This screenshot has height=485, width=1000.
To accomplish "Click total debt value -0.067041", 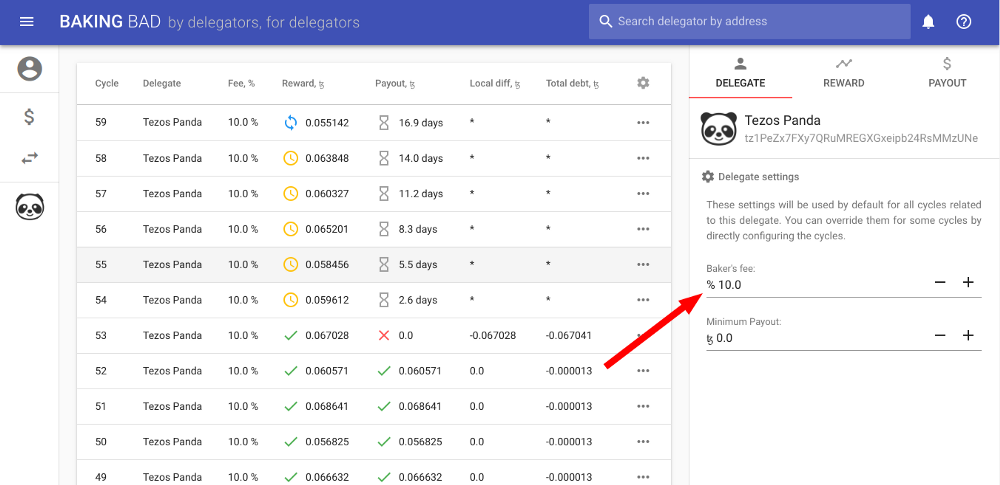I will (569, 335).
